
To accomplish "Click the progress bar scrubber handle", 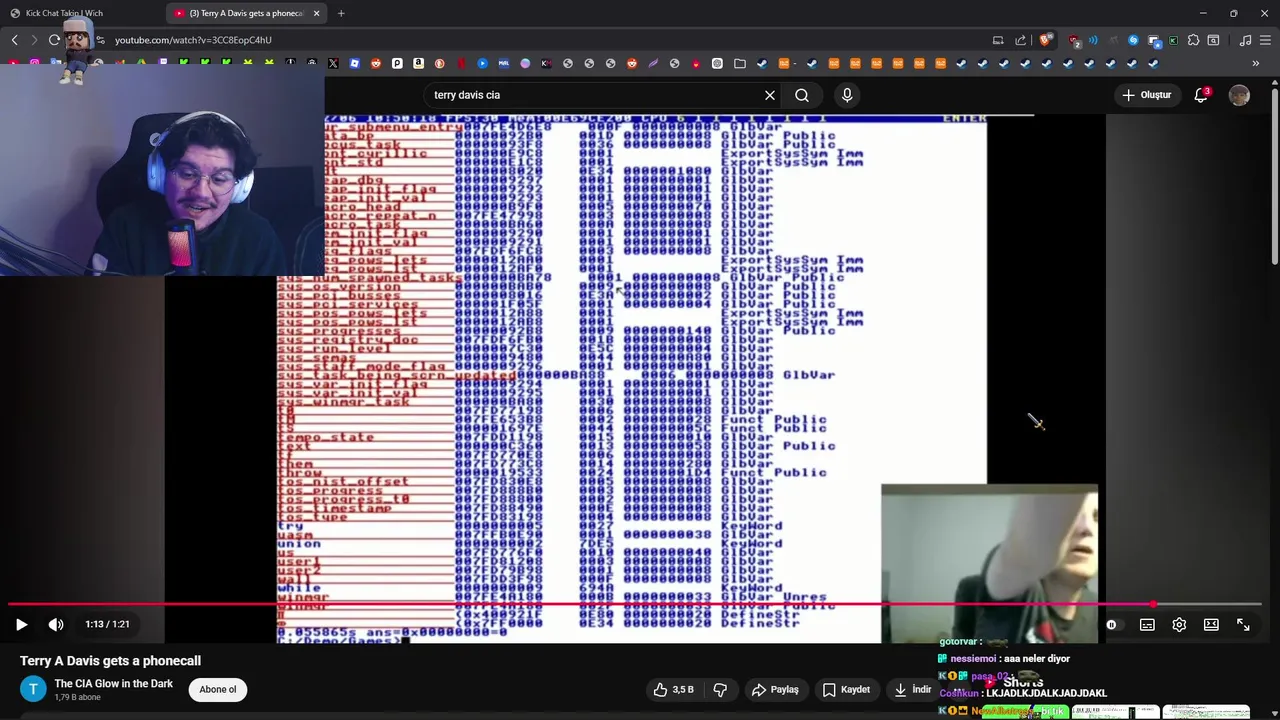I will pyautogui.click(x=1153, y=604).
